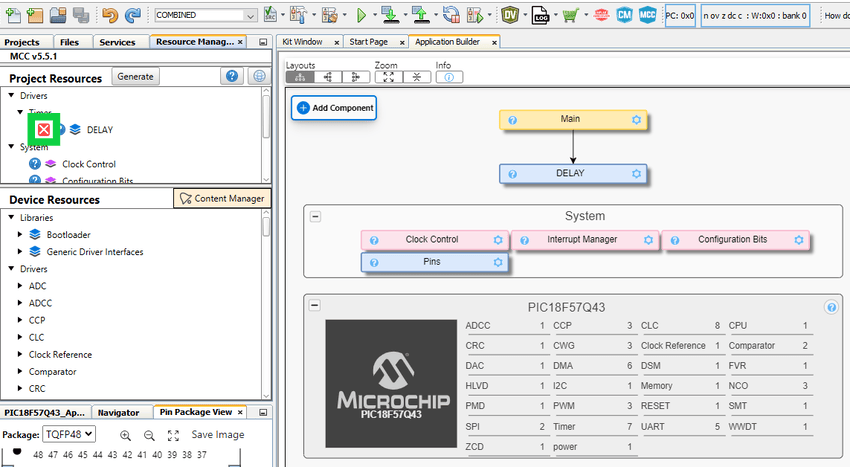Switch to third layout option under Layouts
This screenshot has width=850, height=467.
[355, 77]
